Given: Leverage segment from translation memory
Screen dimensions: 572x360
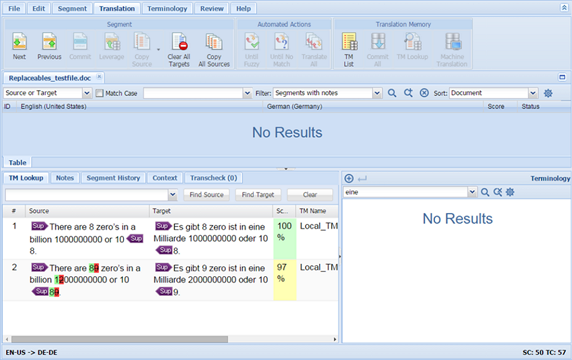Looking at the screenshot, I should 112,46.
